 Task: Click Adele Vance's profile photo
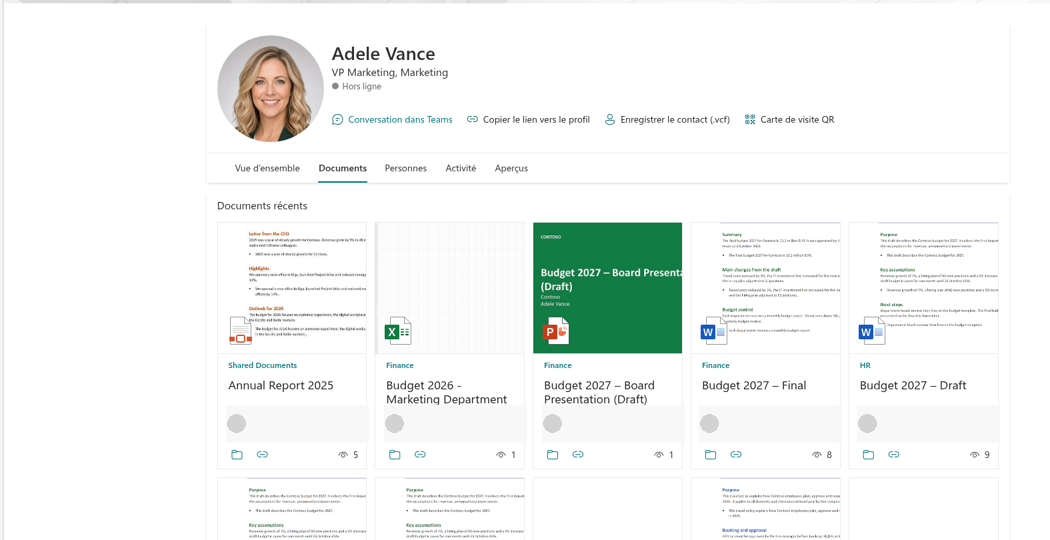(271, 88)
